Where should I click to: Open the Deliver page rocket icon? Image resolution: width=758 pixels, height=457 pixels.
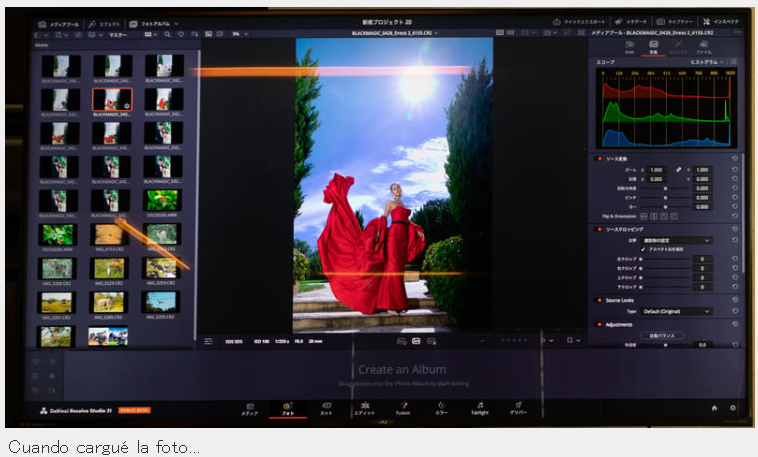pos(518,409)
